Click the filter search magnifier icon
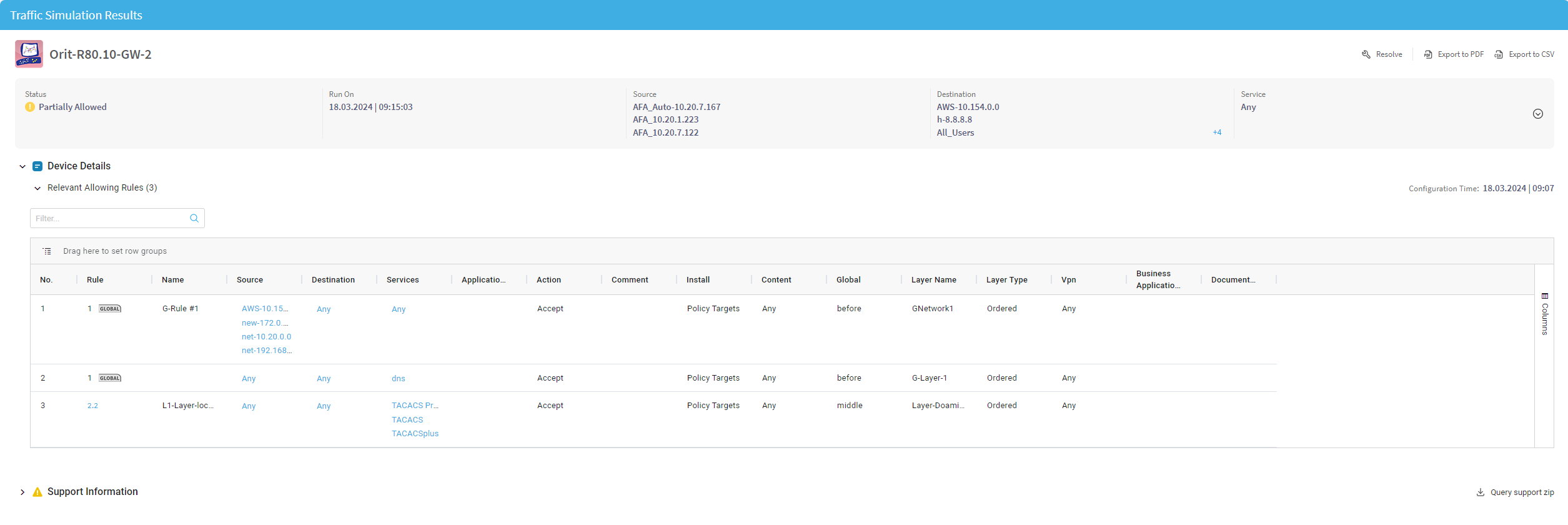This screenshot has height=525, width=1568. click(194, 218)
